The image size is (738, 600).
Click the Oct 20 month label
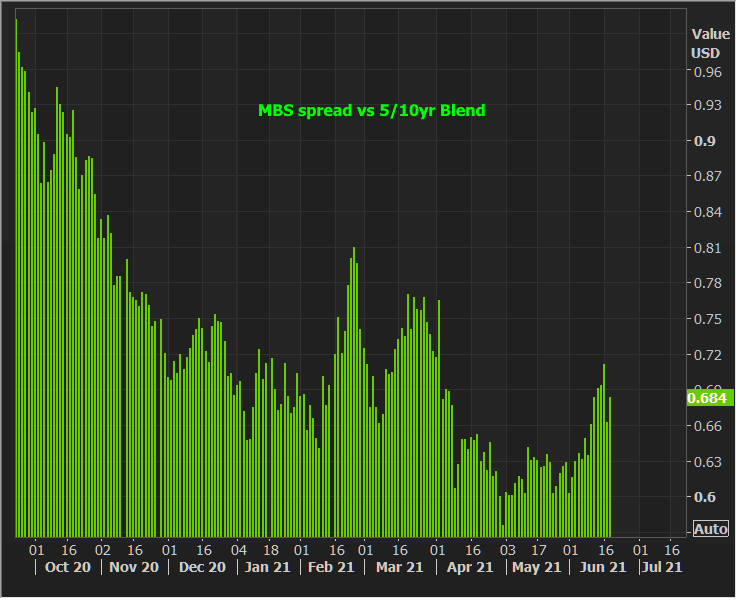coord(68,567)
